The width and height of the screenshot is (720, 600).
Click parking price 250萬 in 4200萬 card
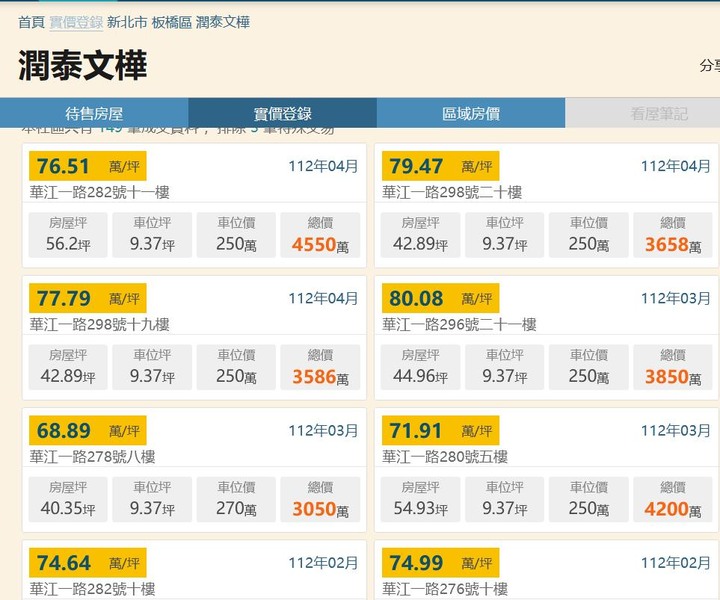pos(589,508)
